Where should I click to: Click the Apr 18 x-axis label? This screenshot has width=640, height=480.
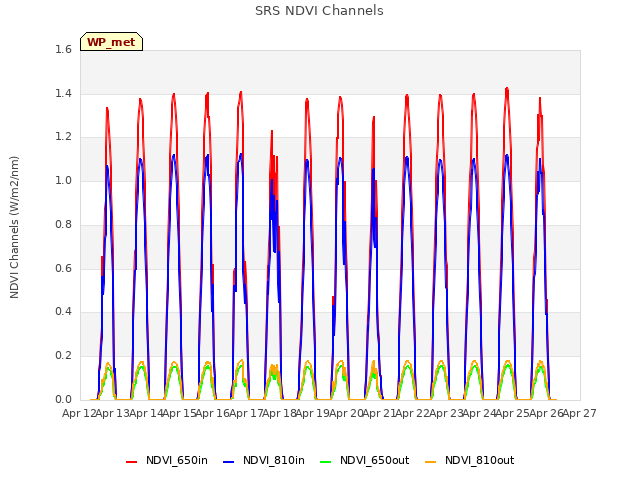pos(279,413)
